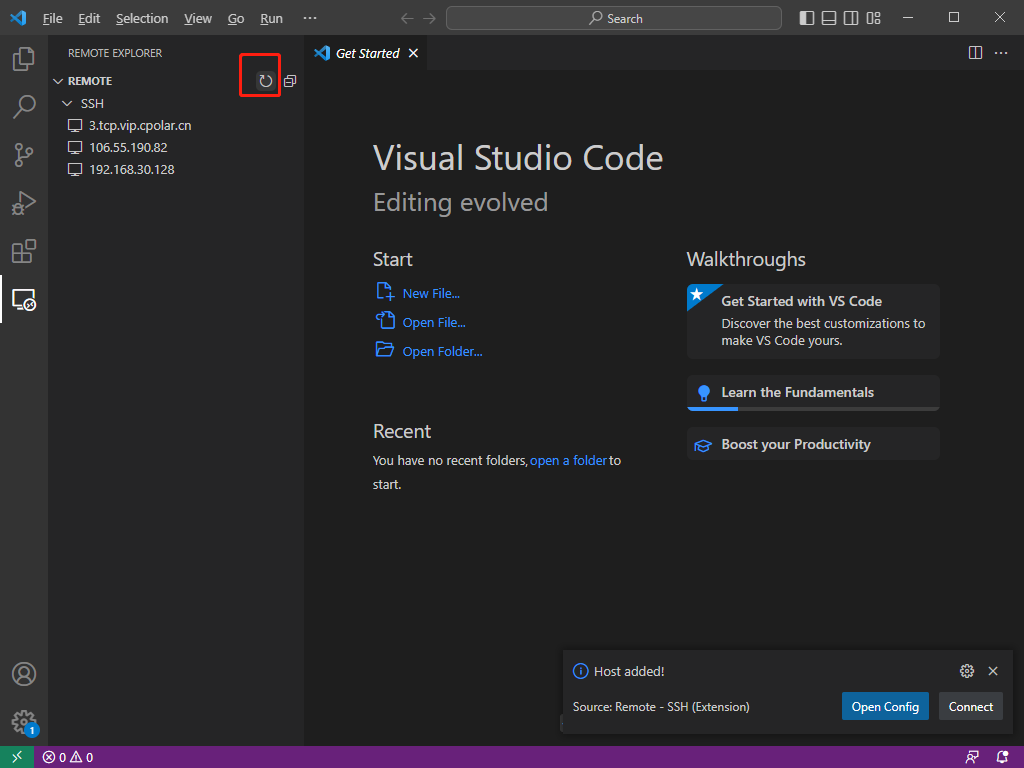Refresh the remote hosts list
The image size is (1024, 768).
click(265, 81)
